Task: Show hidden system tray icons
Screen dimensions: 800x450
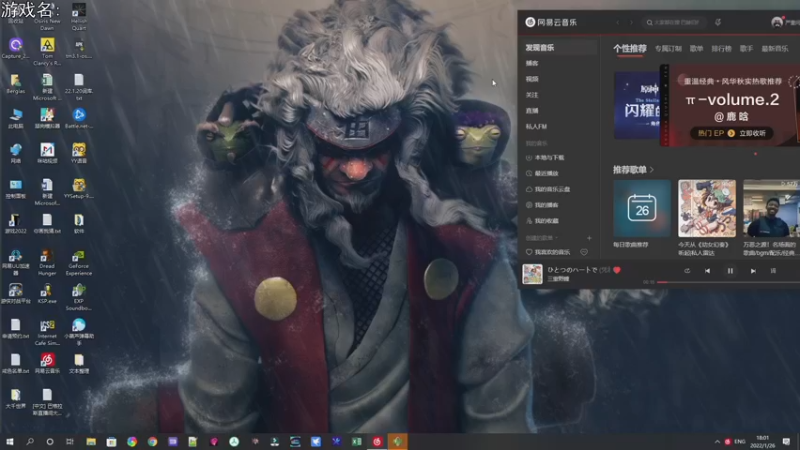Action: tap(717, 442)
